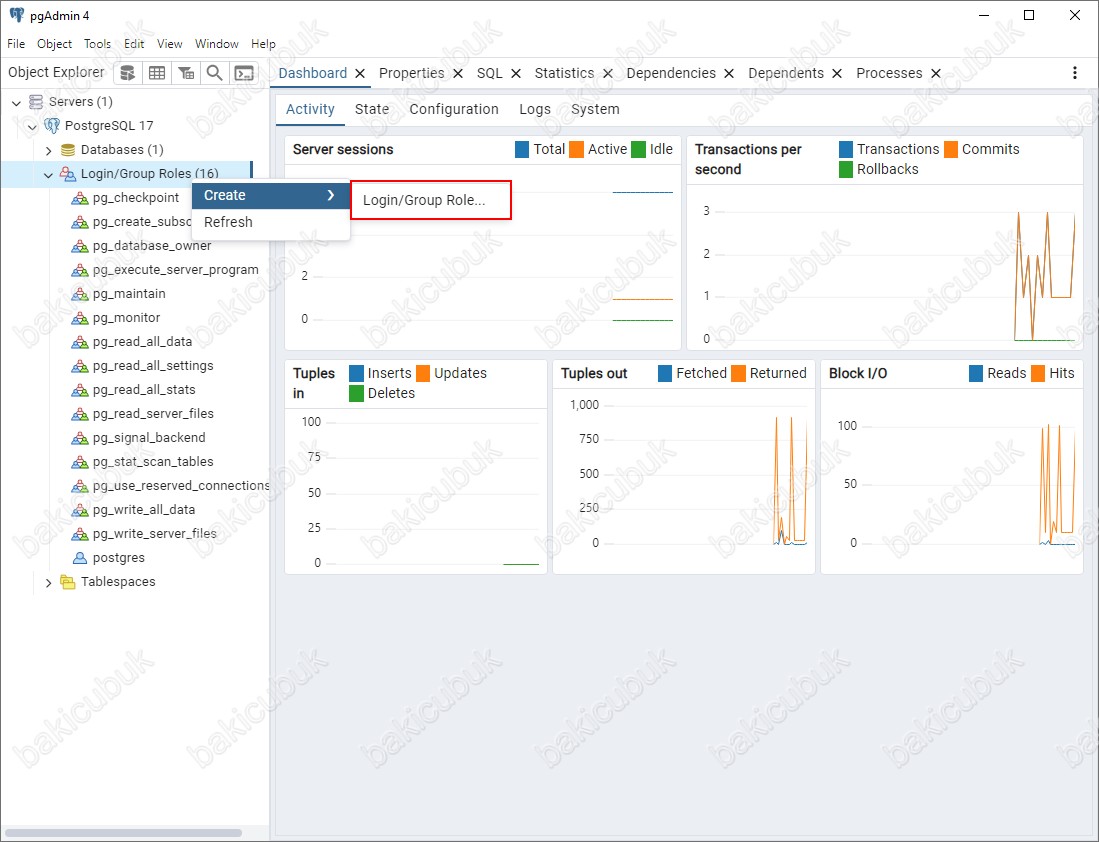Screen dimensions: 1099x842
Task: Click the green Deletes legend swatch
Action: tap(356, 393)
